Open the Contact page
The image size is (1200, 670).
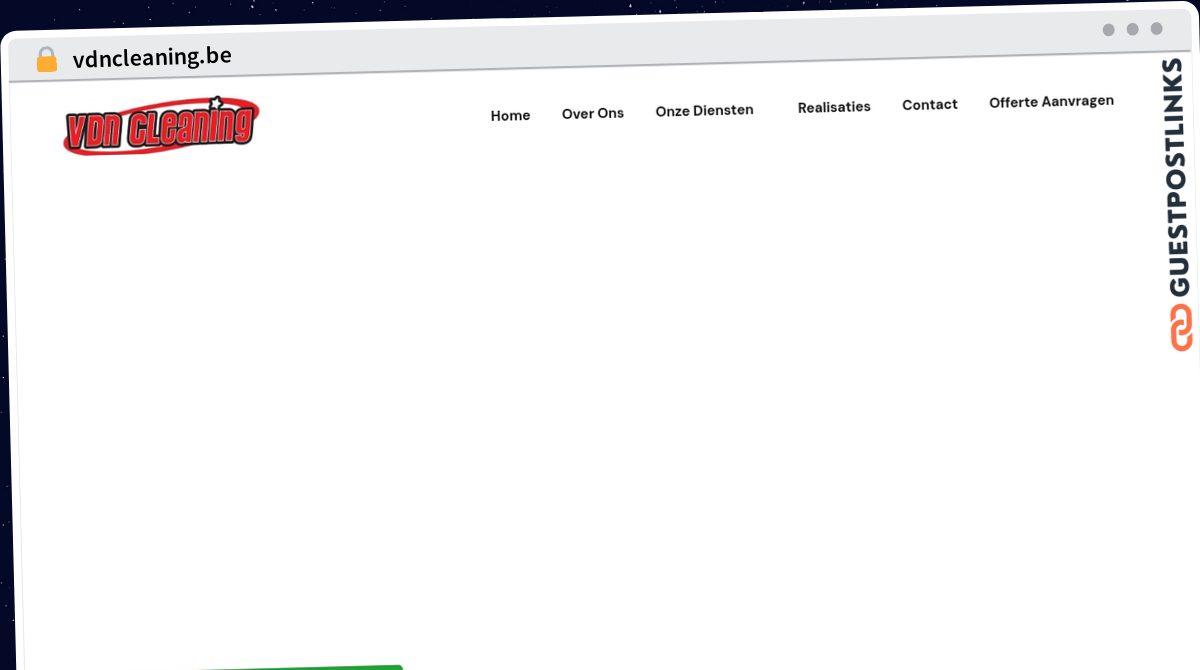[930, 104]
